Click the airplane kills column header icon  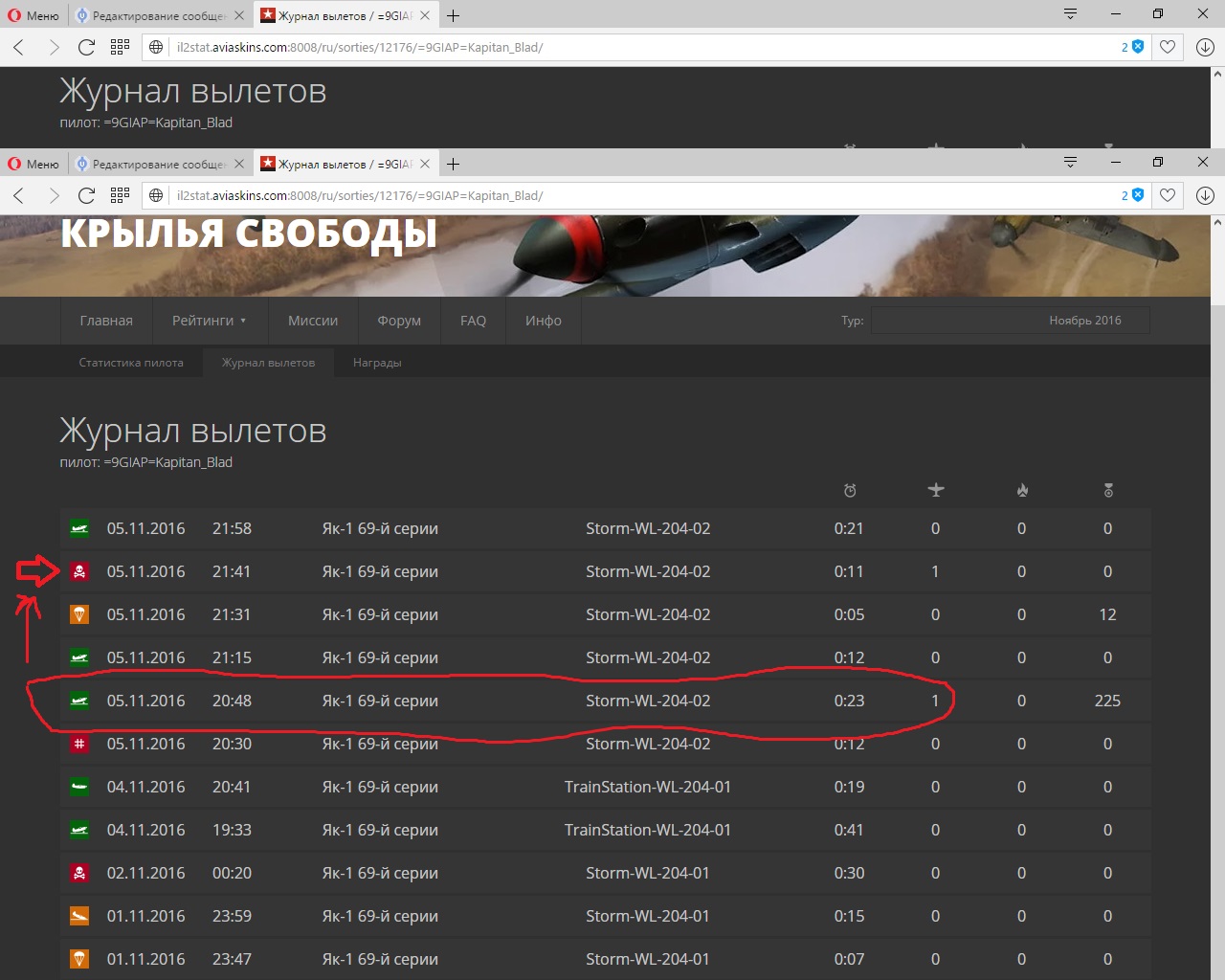pyautogui.click(x=936, y=491)
